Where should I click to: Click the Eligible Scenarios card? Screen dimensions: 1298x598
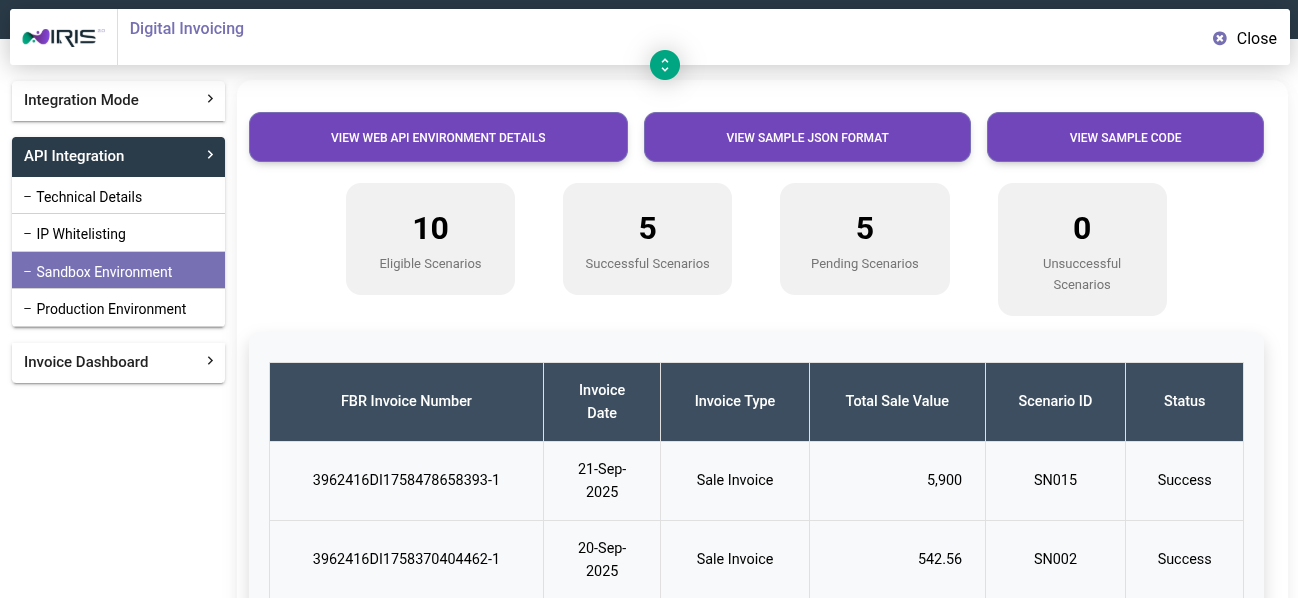430,239
